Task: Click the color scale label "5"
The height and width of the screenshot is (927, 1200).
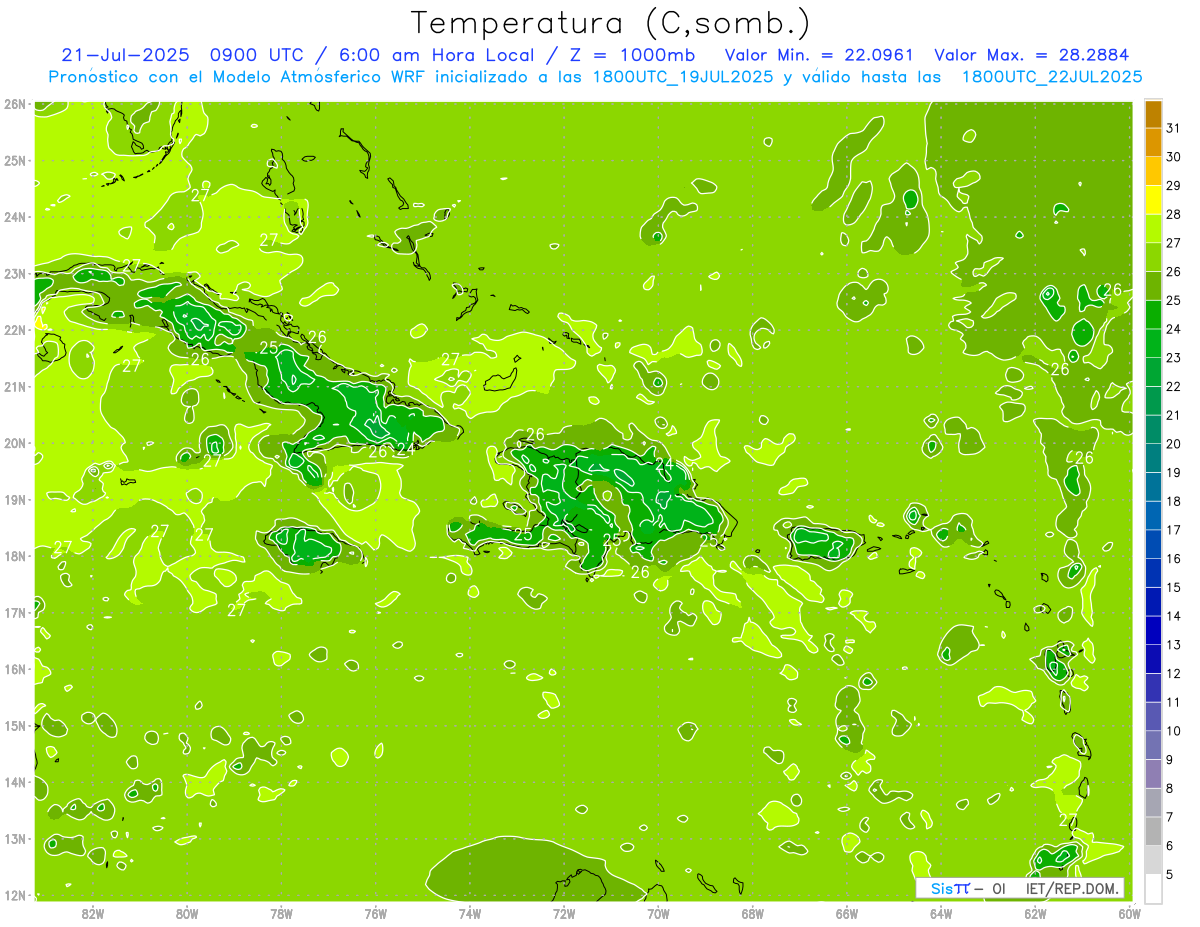Action: [x=1171, y=874]
